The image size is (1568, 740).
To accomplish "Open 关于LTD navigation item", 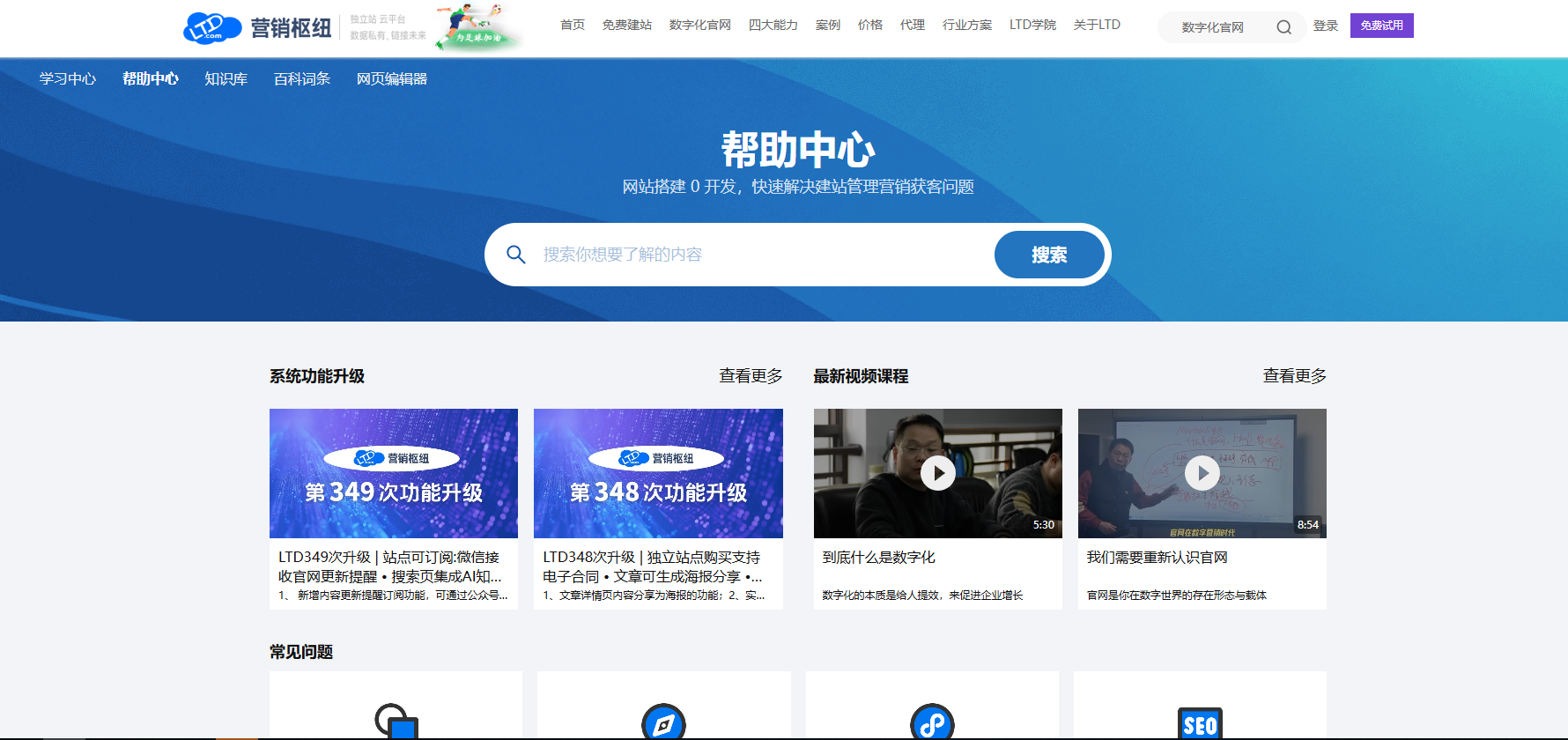I will [1097, 25].
